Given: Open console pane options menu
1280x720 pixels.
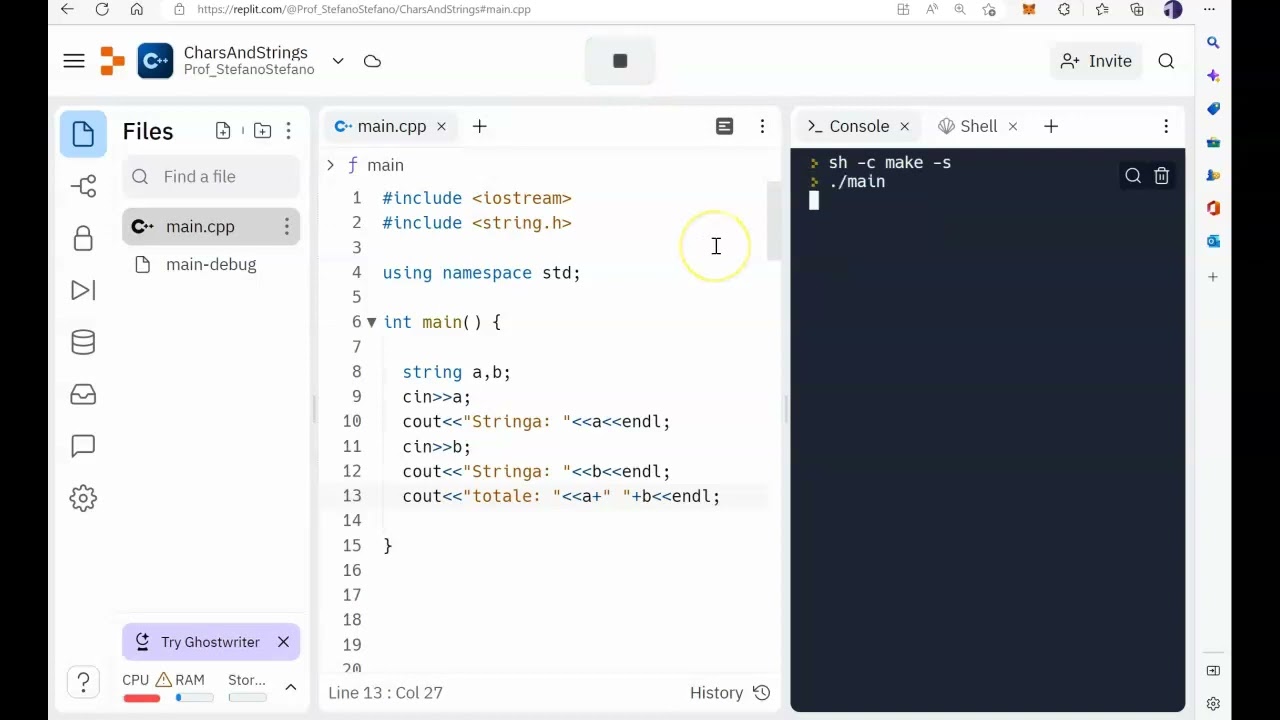Looking at the screenshot, I should point(1166,127).
